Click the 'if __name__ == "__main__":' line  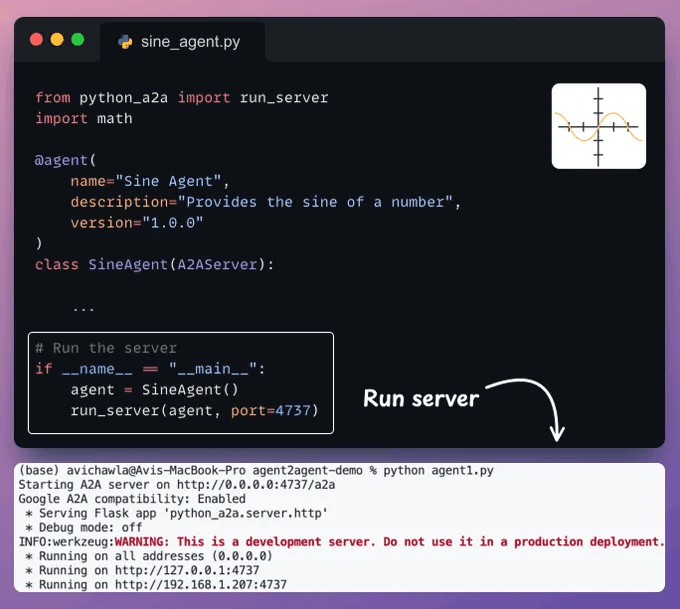pos(150,369)
